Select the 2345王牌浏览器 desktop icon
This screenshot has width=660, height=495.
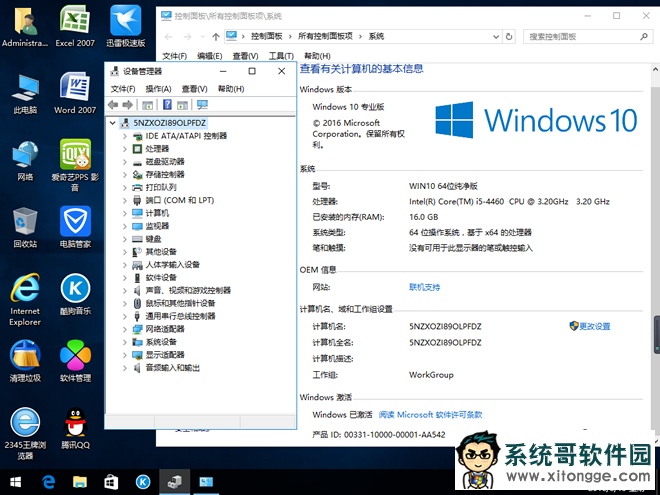25,434
